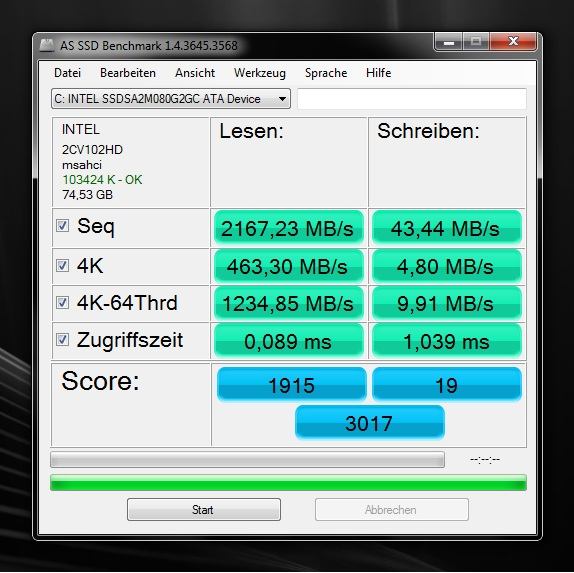Image resolution: width=574 pixels, height=573 pixels.
Task: Click the Lesen column header
Action: tap(251, 131)
